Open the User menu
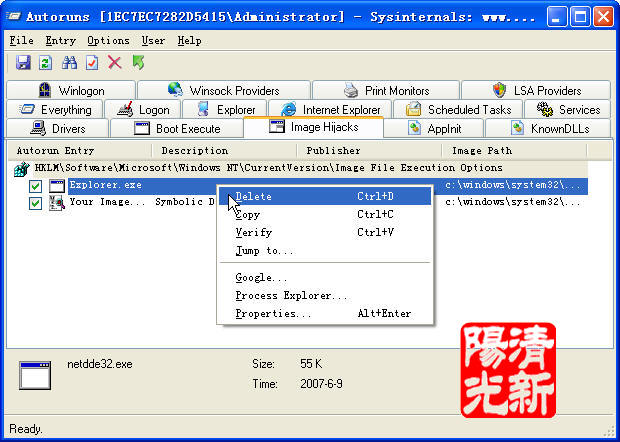The width and height of the screenshot is (620, 442). point(153,40)
